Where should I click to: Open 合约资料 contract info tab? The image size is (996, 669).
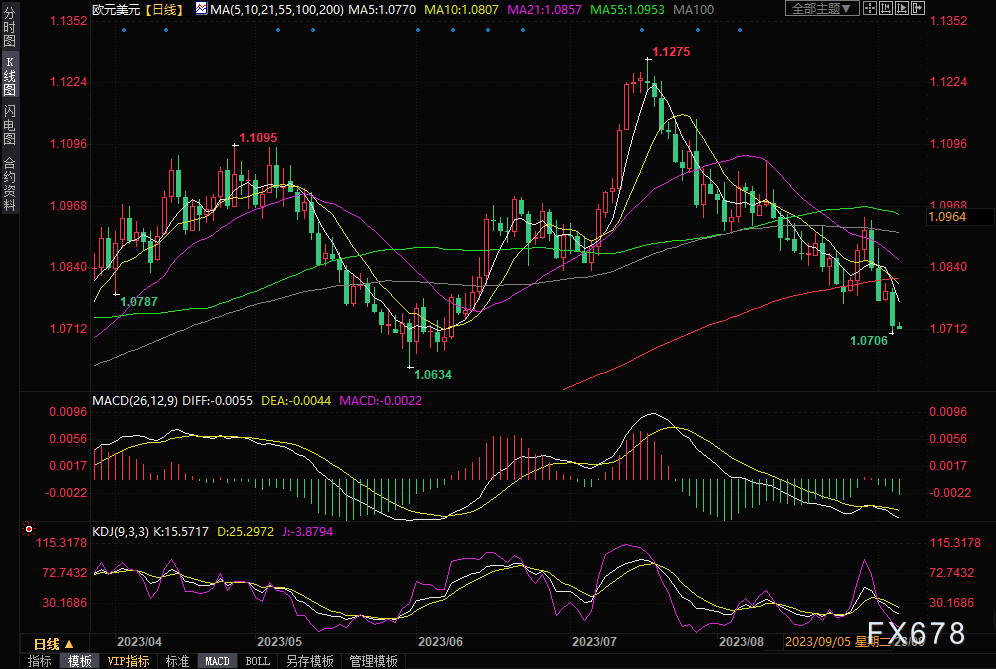pyautogui.click(x=9, y=183)
